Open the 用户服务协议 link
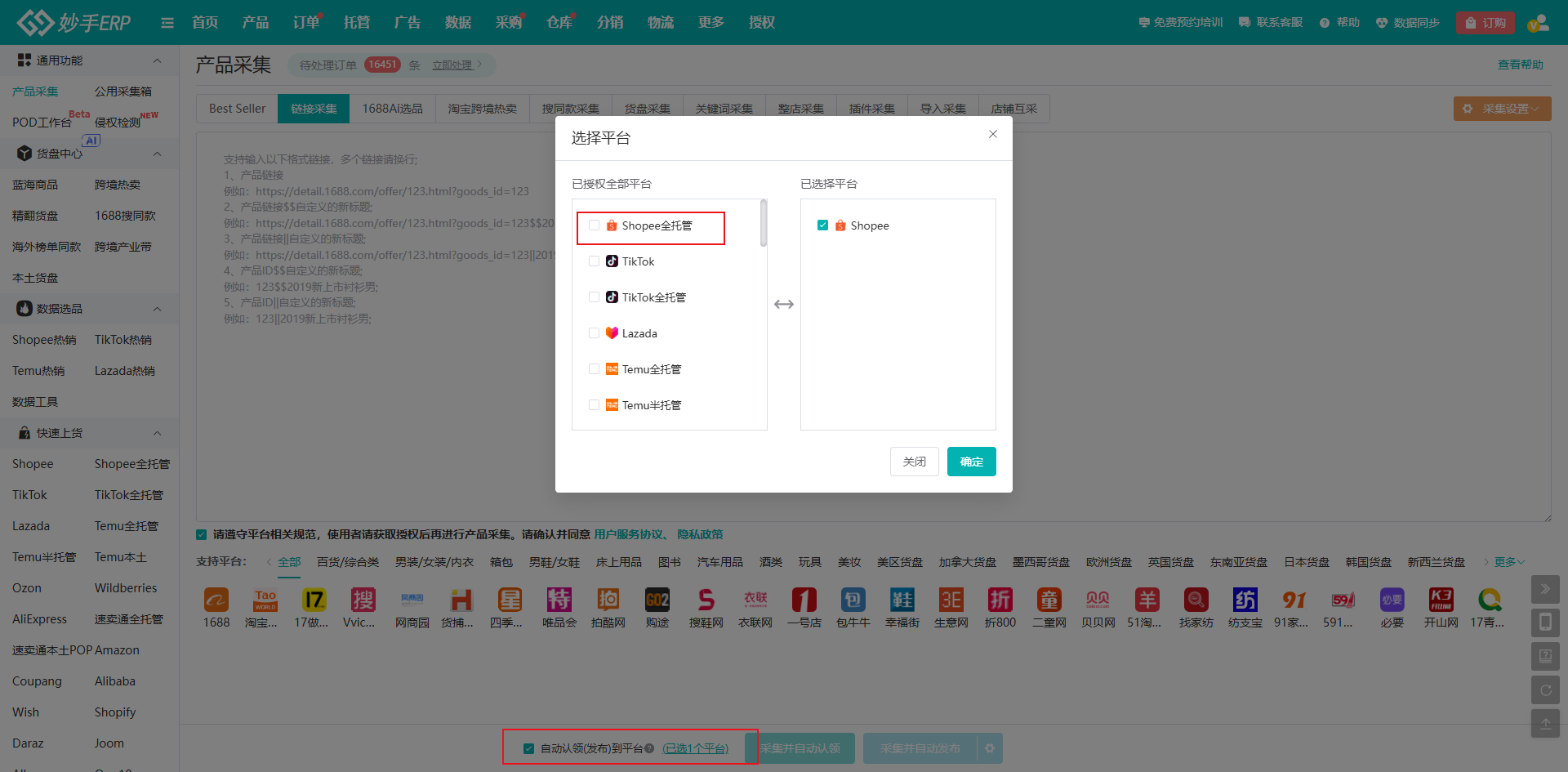 click(x=629, y=534)
